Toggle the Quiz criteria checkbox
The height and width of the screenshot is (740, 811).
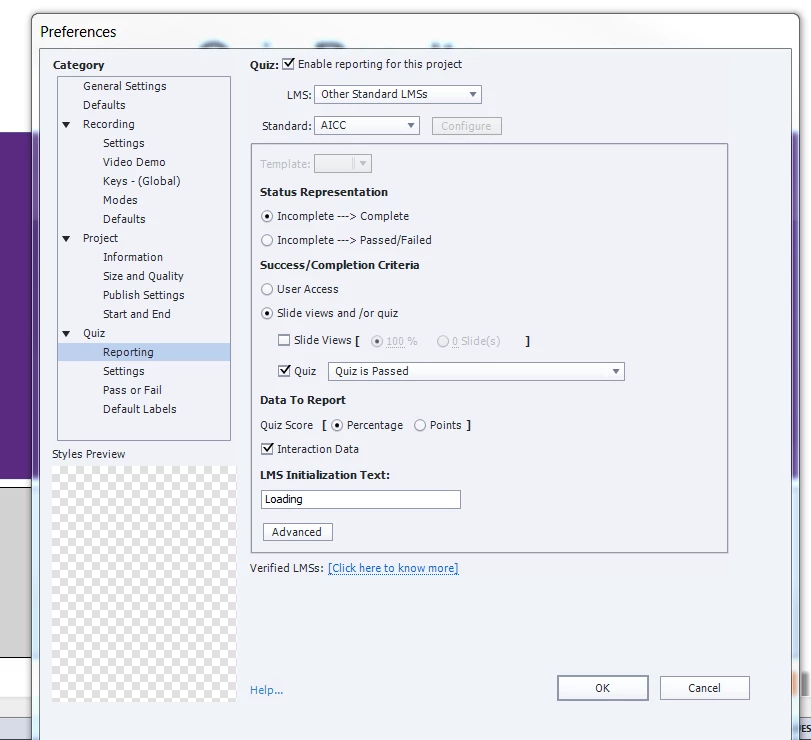(x=284, y=371)
